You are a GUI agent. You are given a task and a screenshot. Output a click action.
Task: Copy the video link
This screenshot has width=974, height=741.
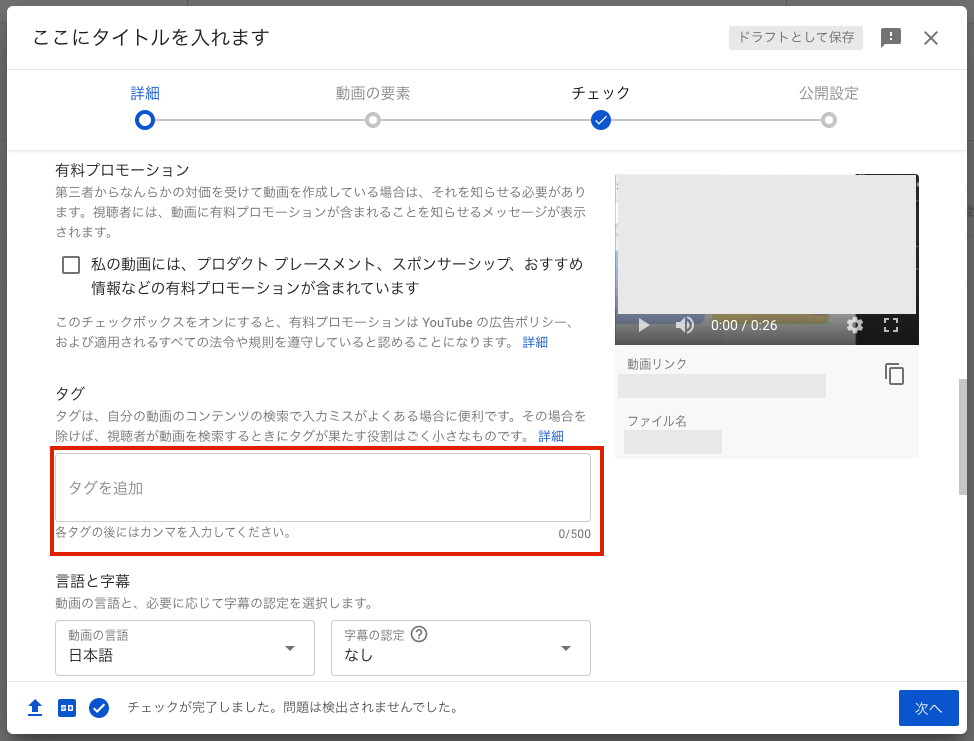(894, 374)
